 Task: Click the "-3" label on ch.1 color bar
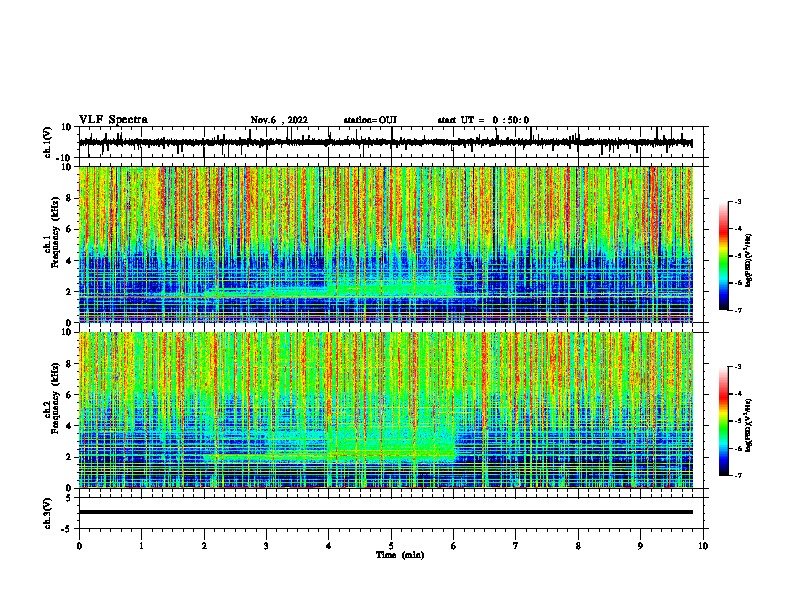point(737,202)
